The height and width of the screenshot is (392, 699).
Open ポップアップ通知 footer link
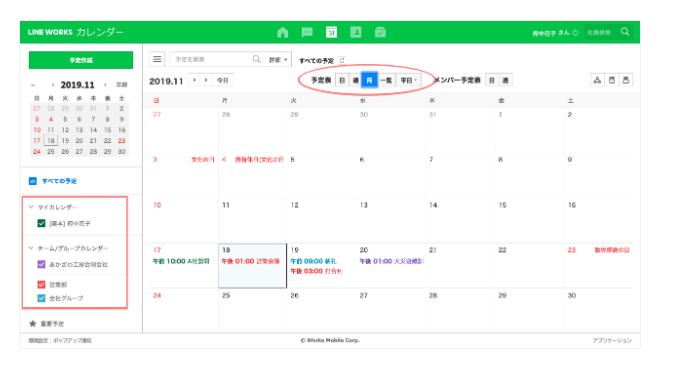(x=72, y=340)
